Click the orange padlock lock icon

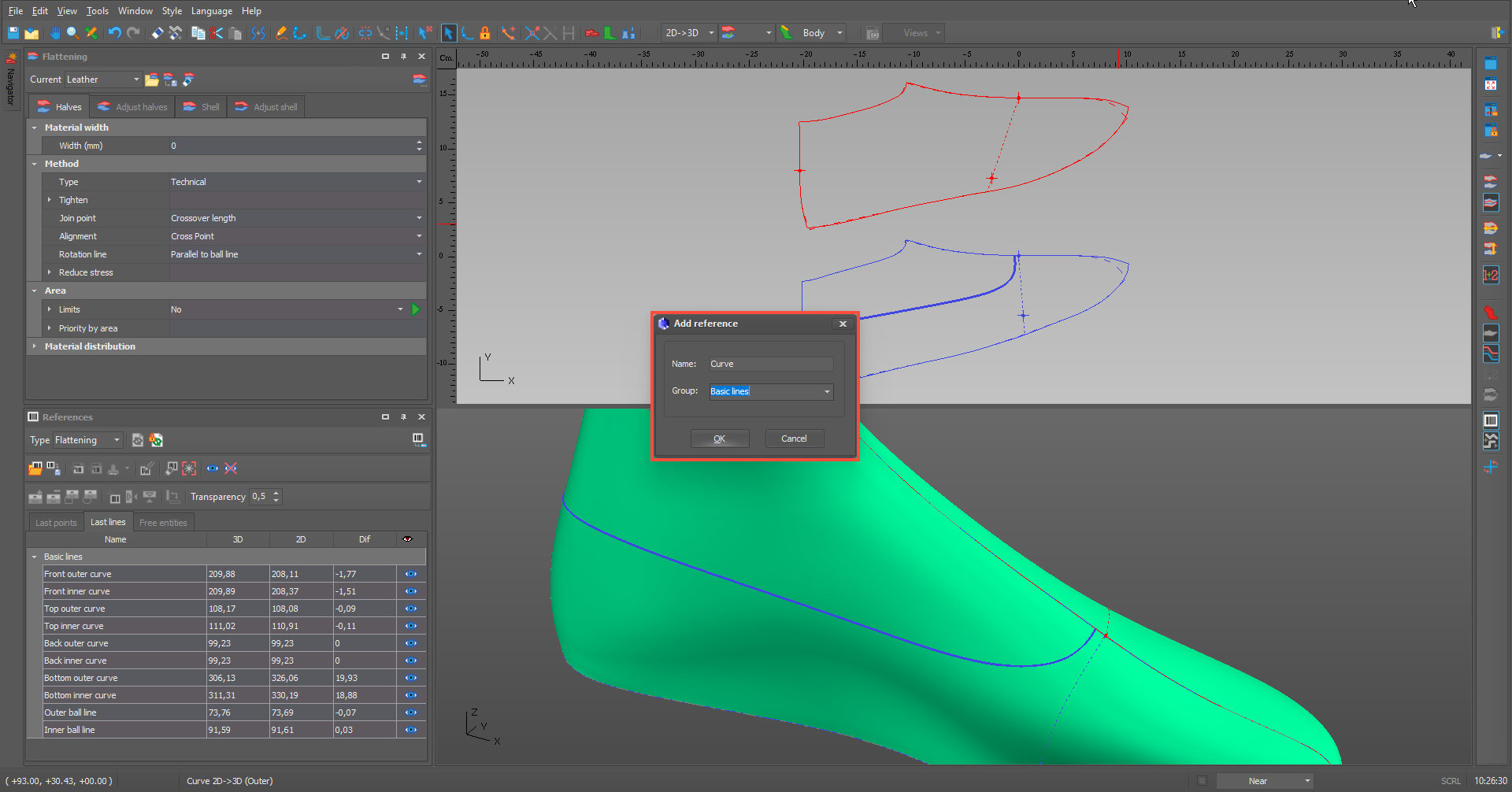(x=485, y=33)
